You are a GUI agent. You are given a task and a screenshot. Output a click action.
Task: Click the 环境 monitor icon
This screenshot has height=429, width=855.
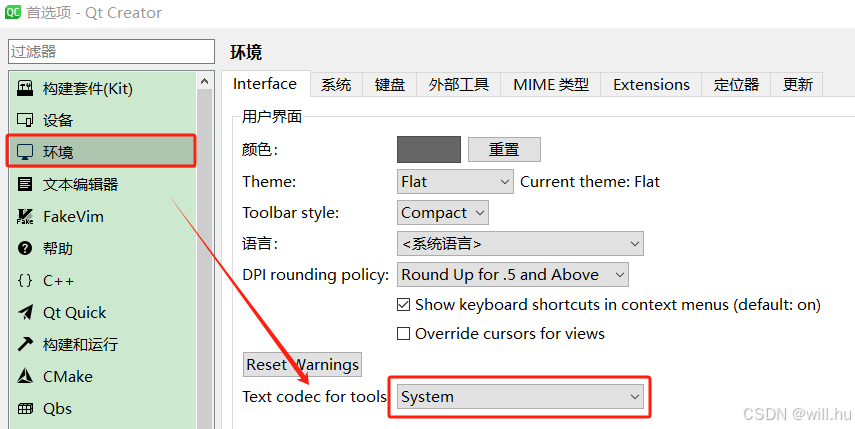click(x=25, y=152)
